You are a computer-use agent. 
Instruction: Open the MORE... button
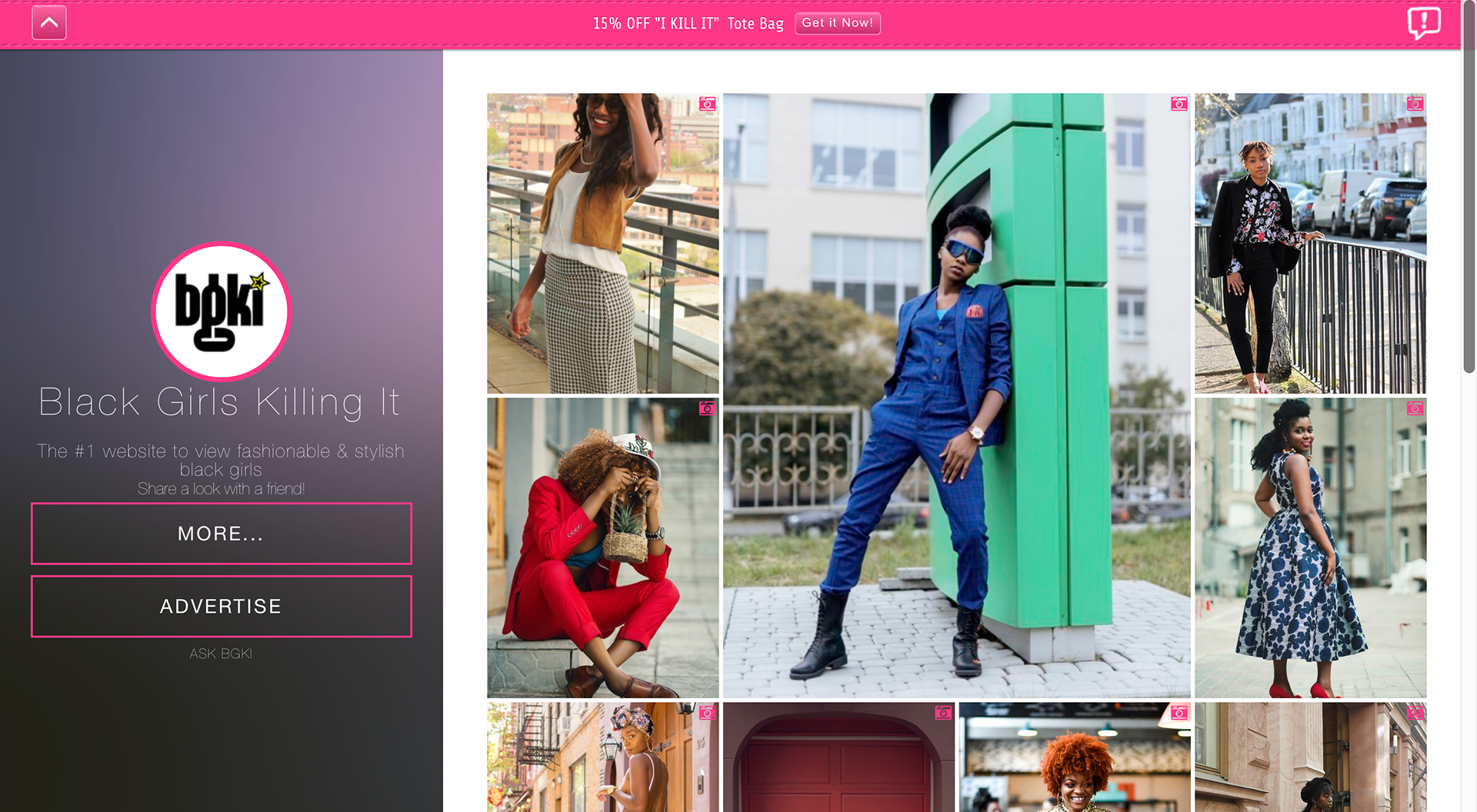click(x=222, y=534)
